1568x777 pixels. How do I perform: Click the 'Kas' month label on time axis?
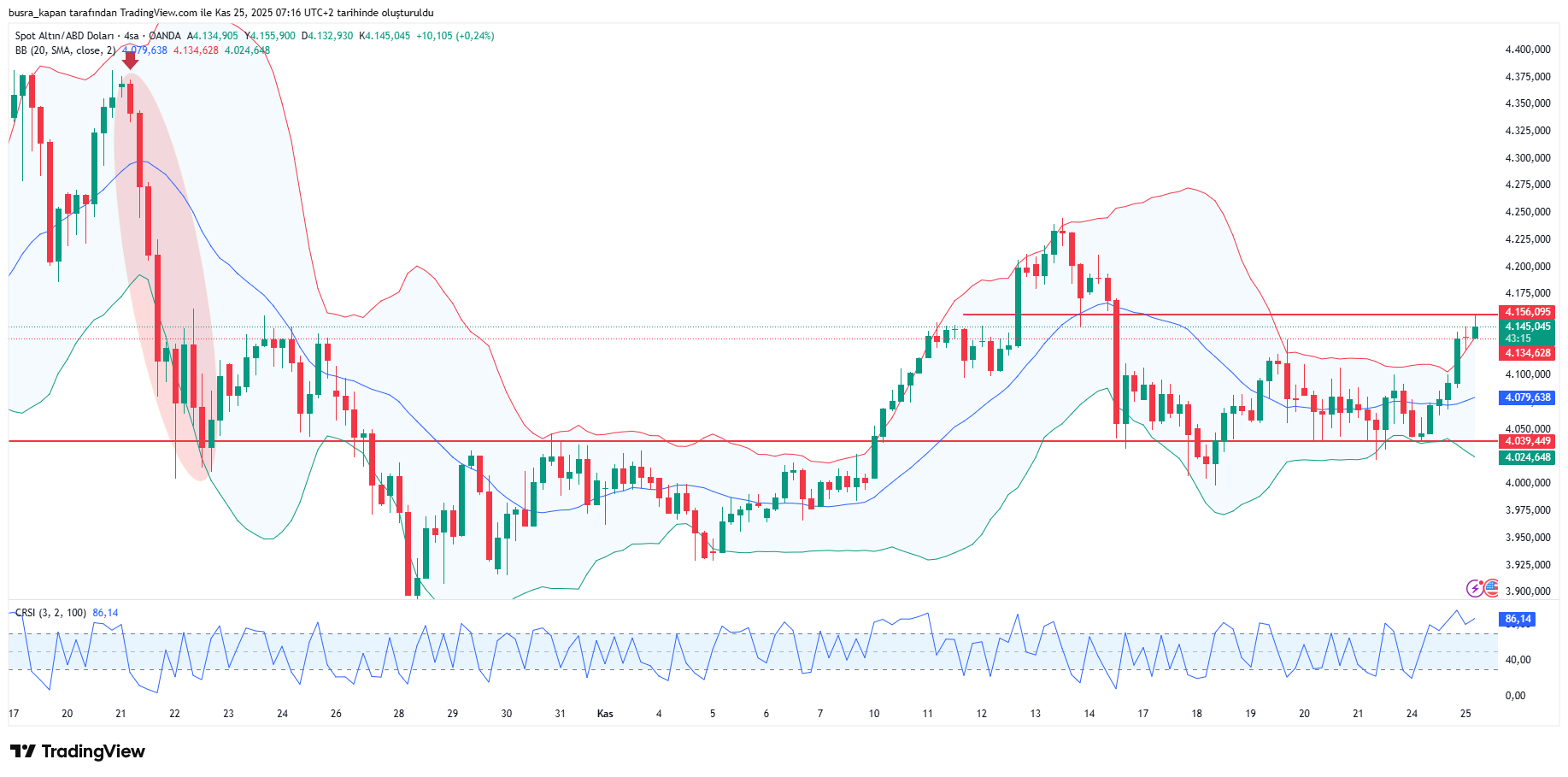pyautogui.click(x=605, y=714)
